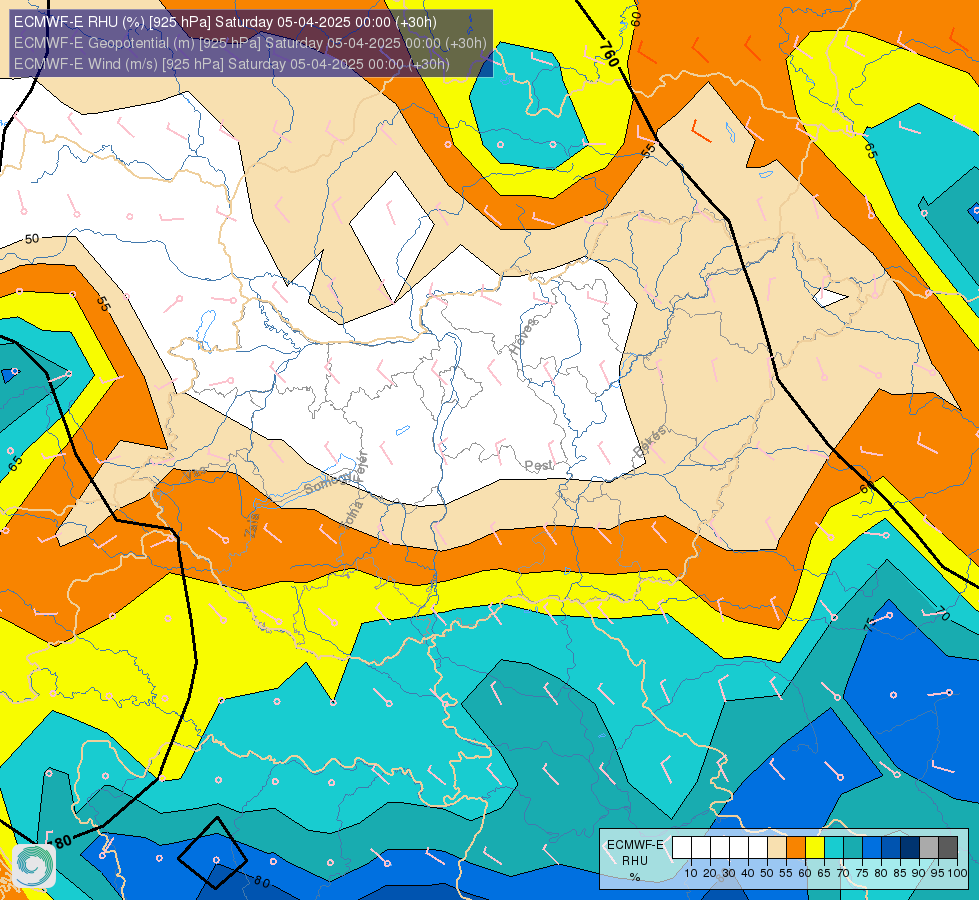Click the ECMWF-E RHU (%) title line
The height and width of the screenshot is (900, 979).
(x=225, y=22)
